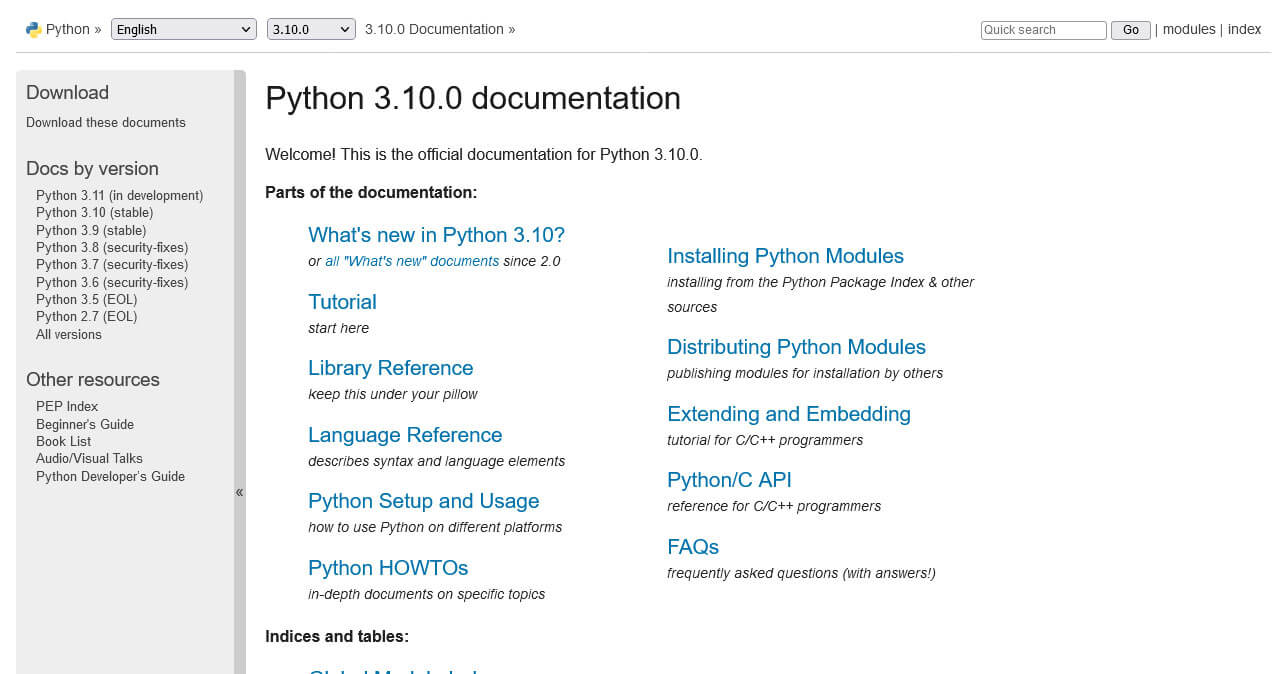Click 'in-depth documents on specific topics' text
Screen dimensions: 1287x674
click(x=427, y=594)
